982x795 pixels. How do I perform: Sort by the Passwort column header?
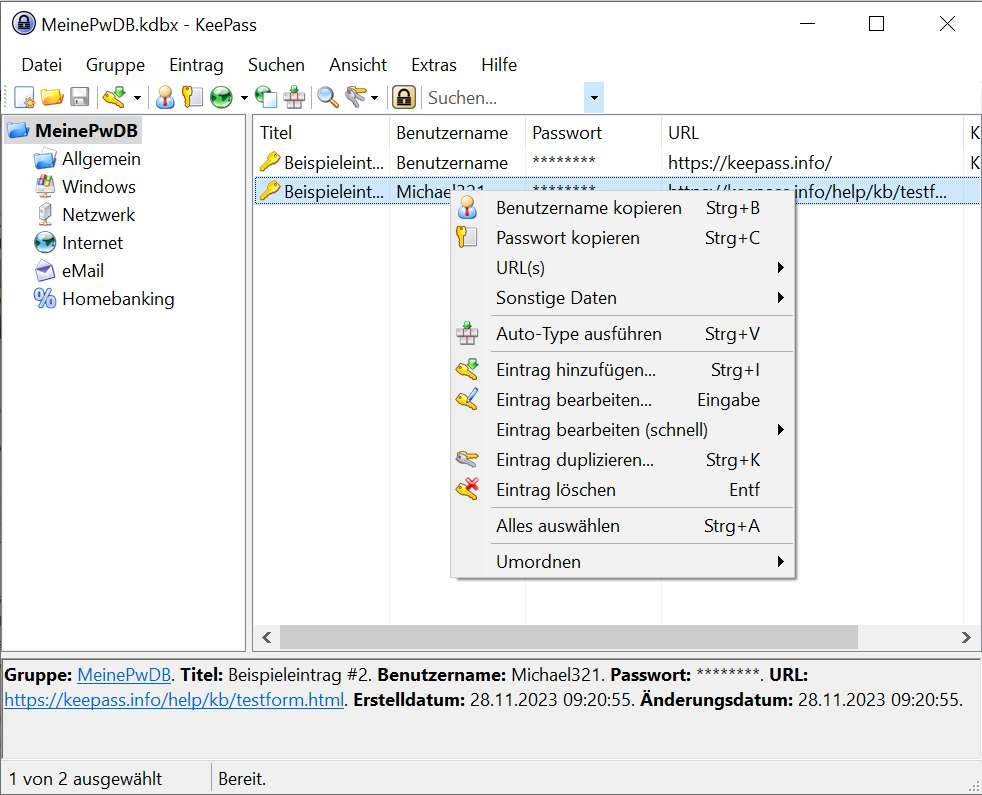[593, 133]
